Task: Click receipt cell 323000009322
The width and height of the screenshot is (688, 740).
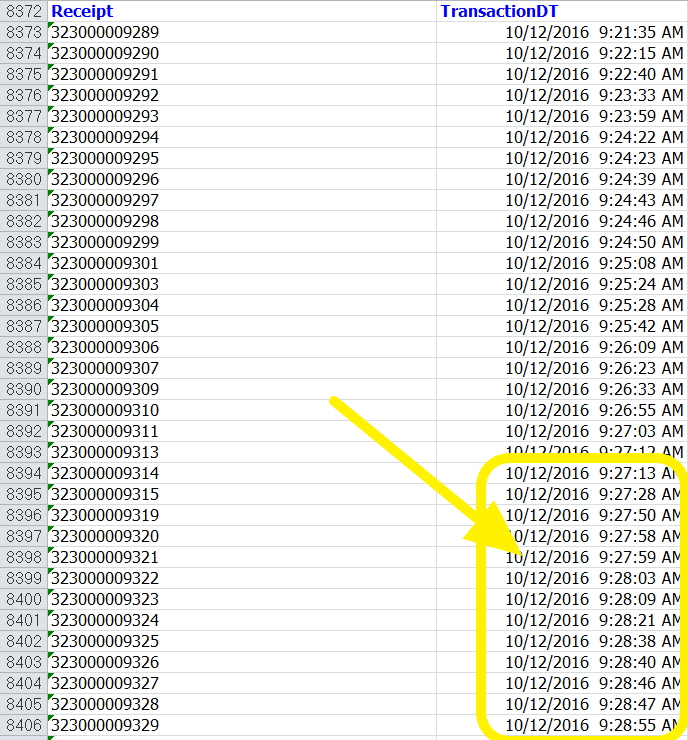Action: [242, 578]
